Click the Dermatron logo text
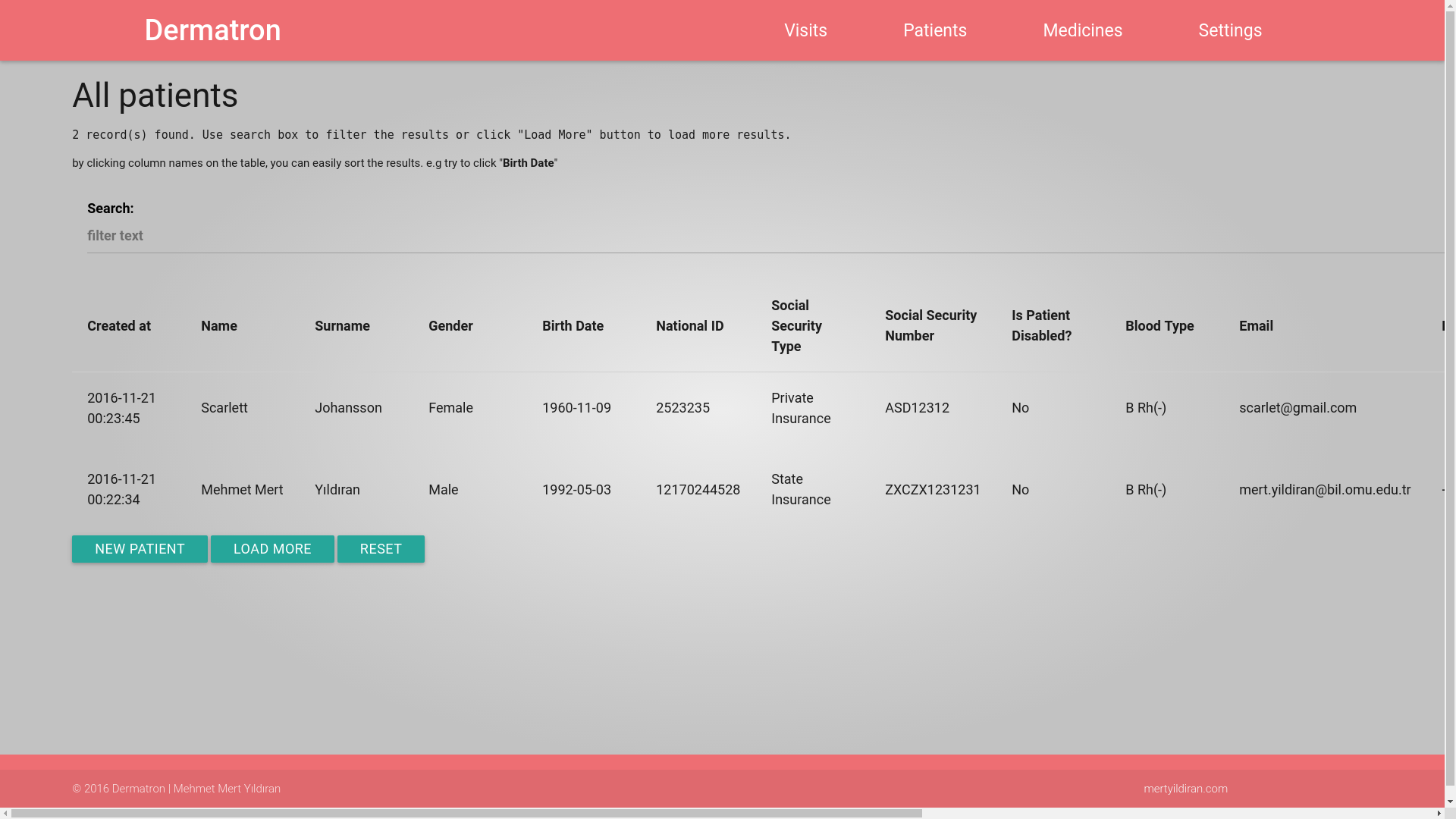Screen dimensions: 1456x819 [x=212, y=30]
